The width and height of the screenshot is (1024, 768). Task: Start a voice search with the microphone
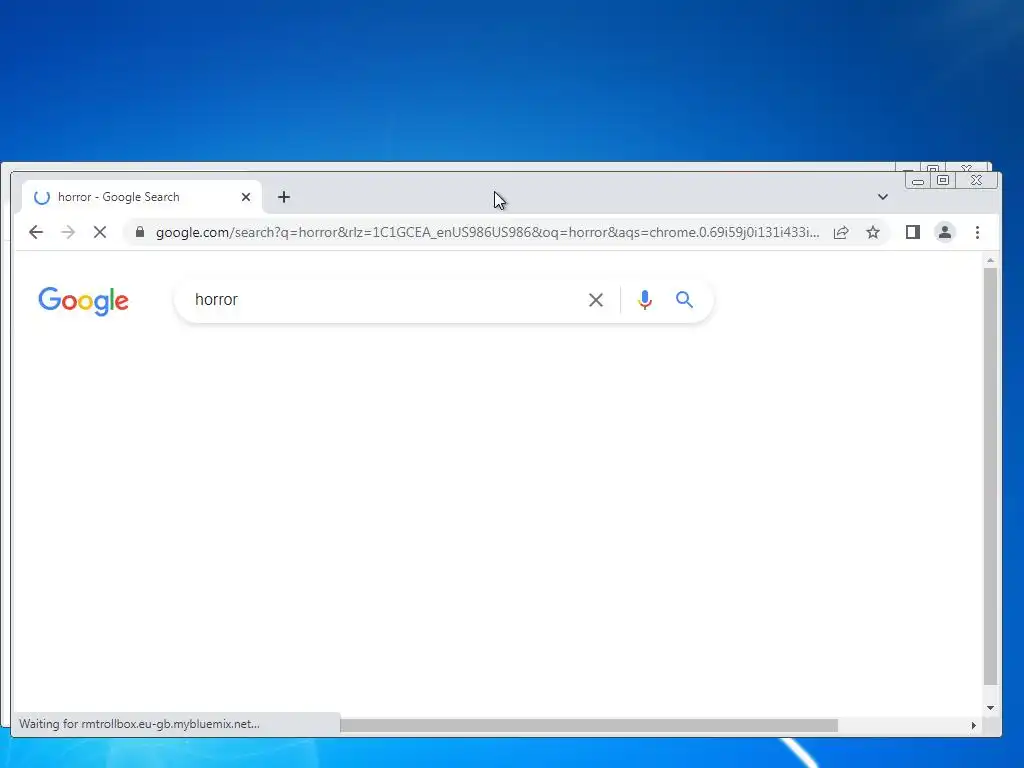point(645,300)
